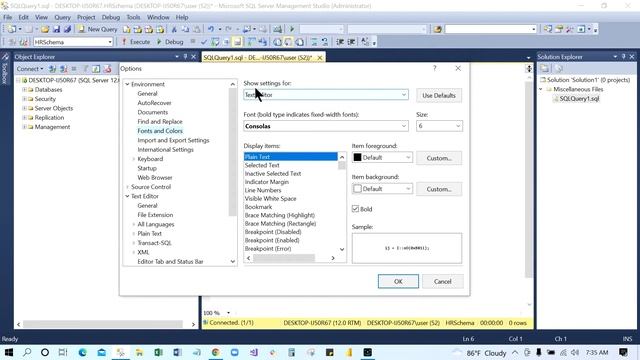Viewport: 640px width, 360px height.
Task: Open Word from the taskbar
Action: [178, 353]
